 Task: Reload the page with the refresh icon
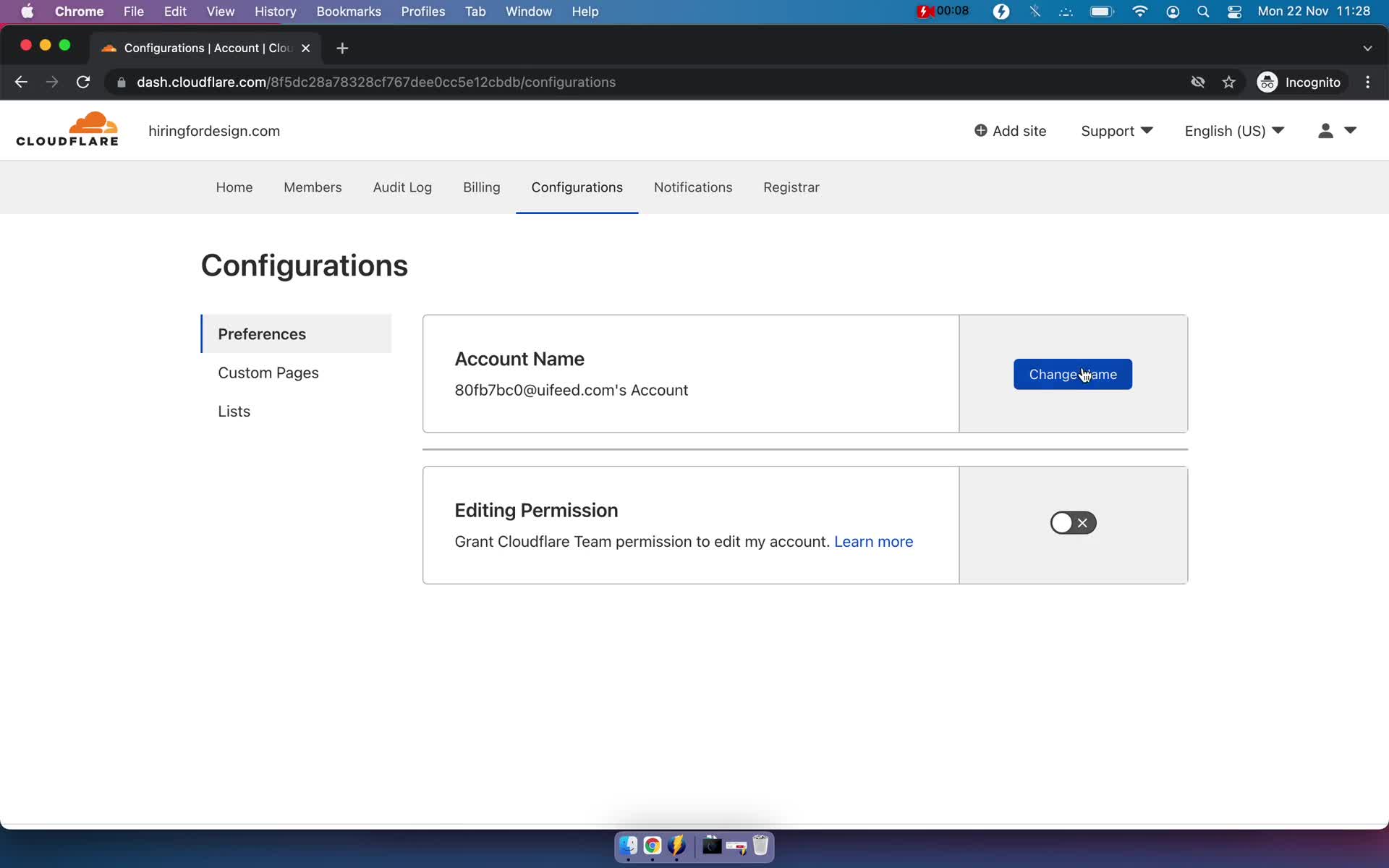coord(83,82)
